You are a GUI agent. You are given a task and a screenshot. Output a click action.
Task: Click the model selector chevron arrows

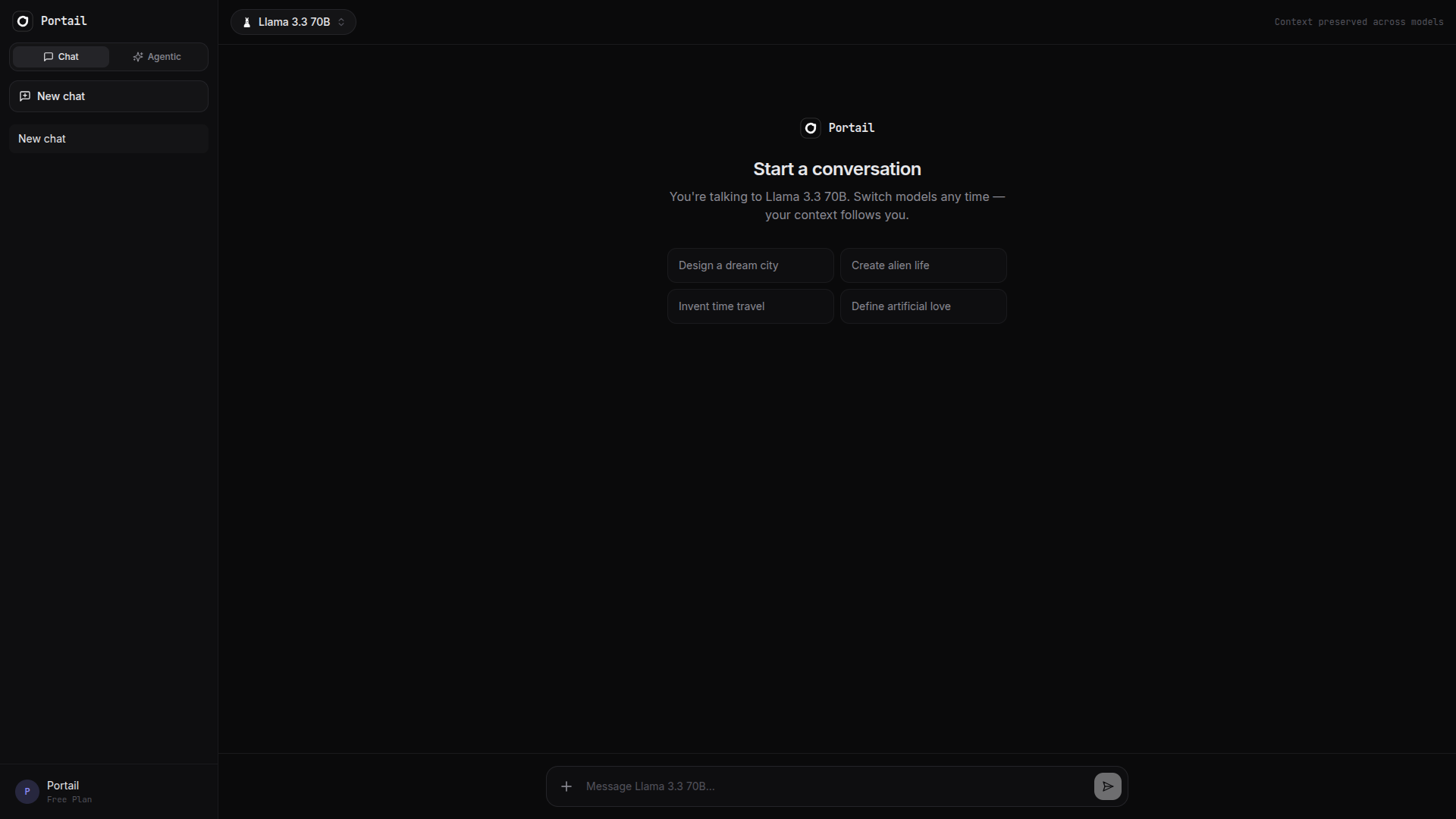coord(341,22)
